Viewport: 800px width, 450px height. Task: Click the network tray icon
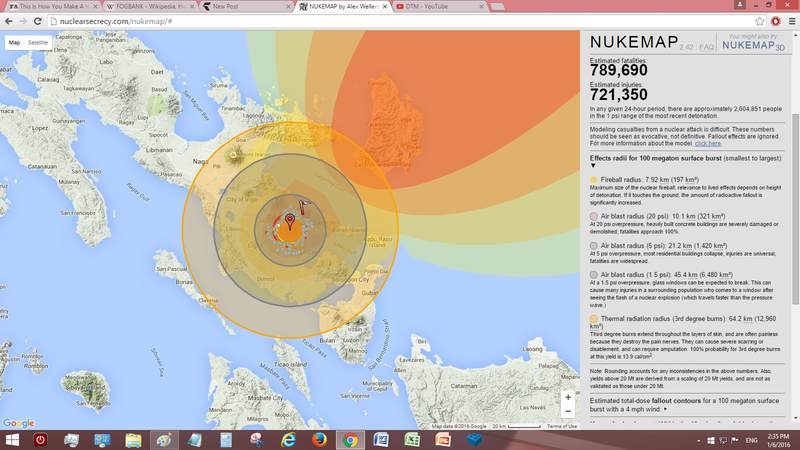click(x=722, y=440)
